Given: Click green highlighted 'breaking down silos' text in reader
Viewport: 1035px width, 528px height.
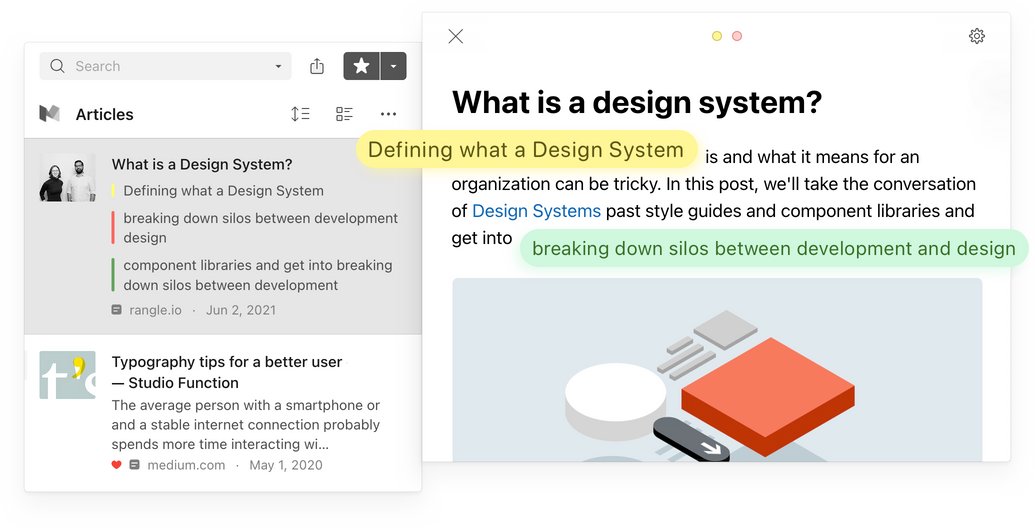Looking at the screenshot, I should (x=774, y=249).
